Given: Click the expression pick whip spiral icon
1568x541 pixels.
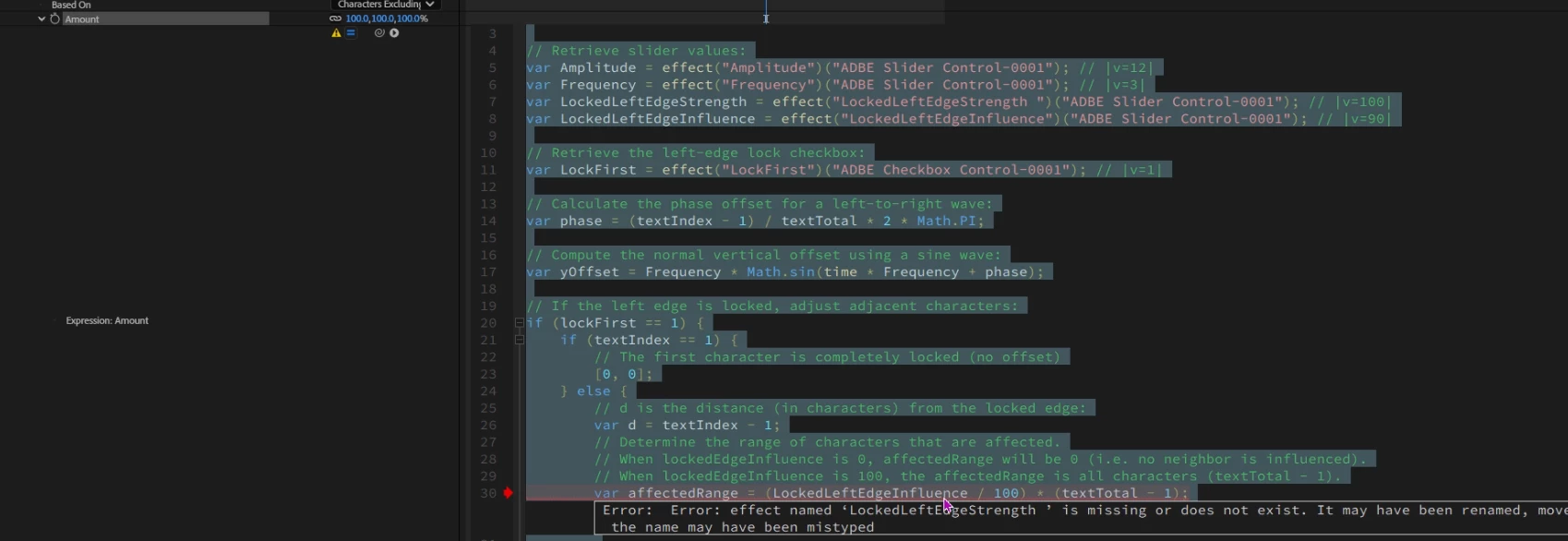Looking at the screenshot, I should (379, 32).
